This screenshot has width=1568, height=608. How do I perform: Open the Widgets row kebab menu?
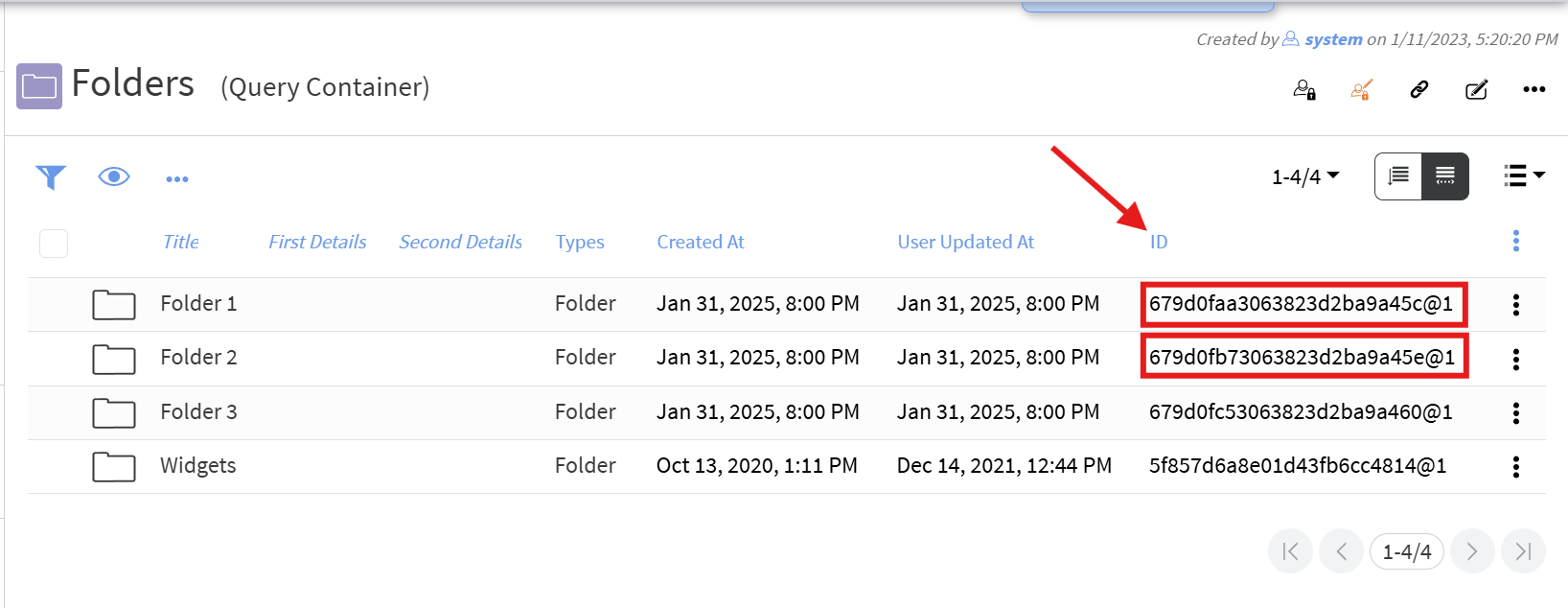tap(1516, 467)
